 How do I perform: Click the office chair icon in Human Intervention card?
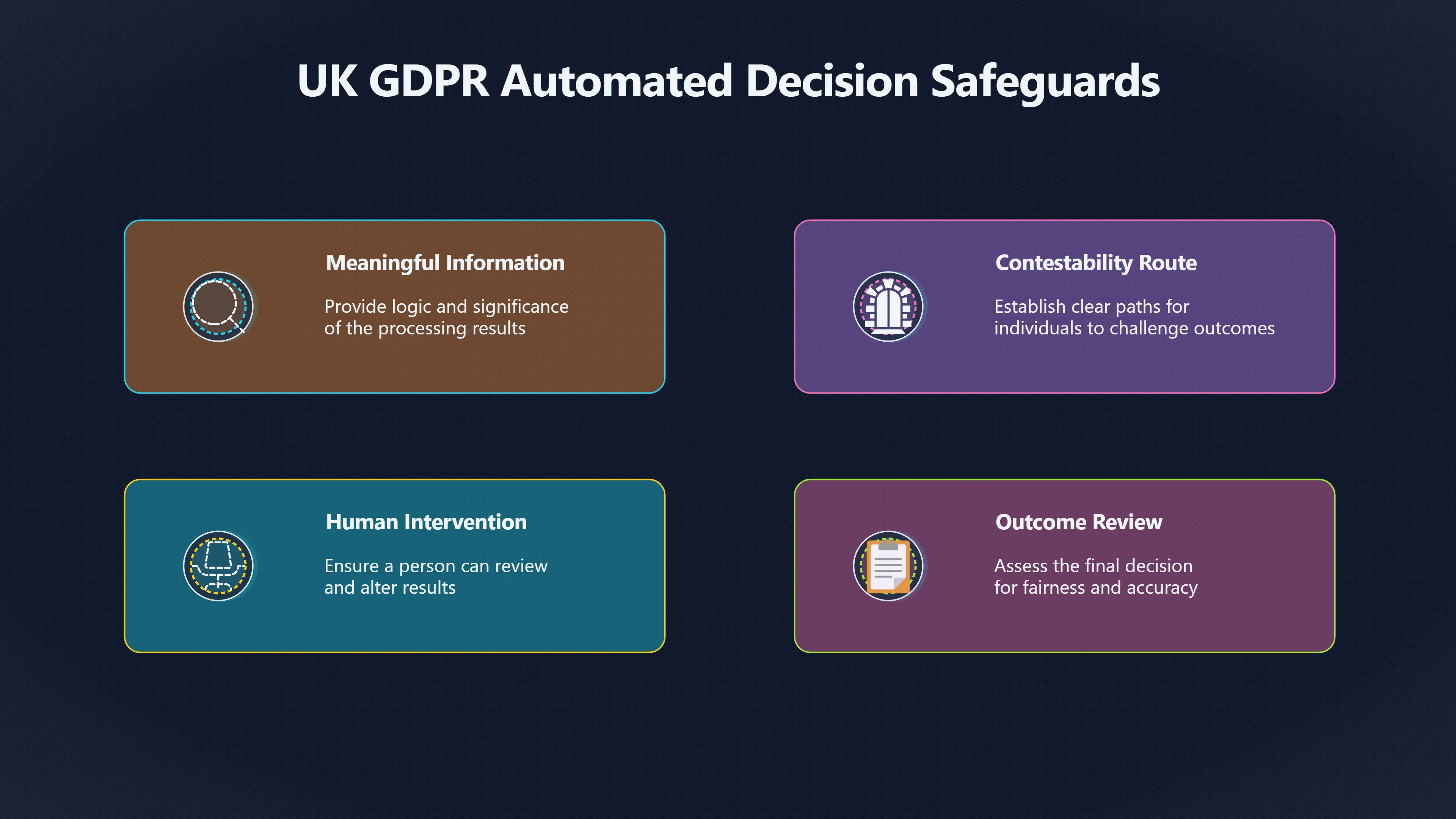coord(218,566)
